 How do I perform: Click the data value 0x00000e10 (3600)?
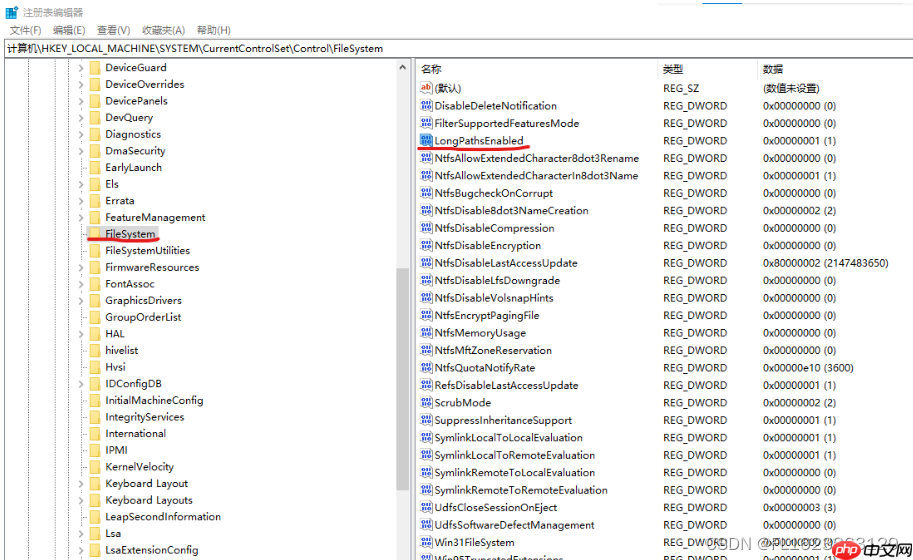pyautogui.click(x=808, y=368)
